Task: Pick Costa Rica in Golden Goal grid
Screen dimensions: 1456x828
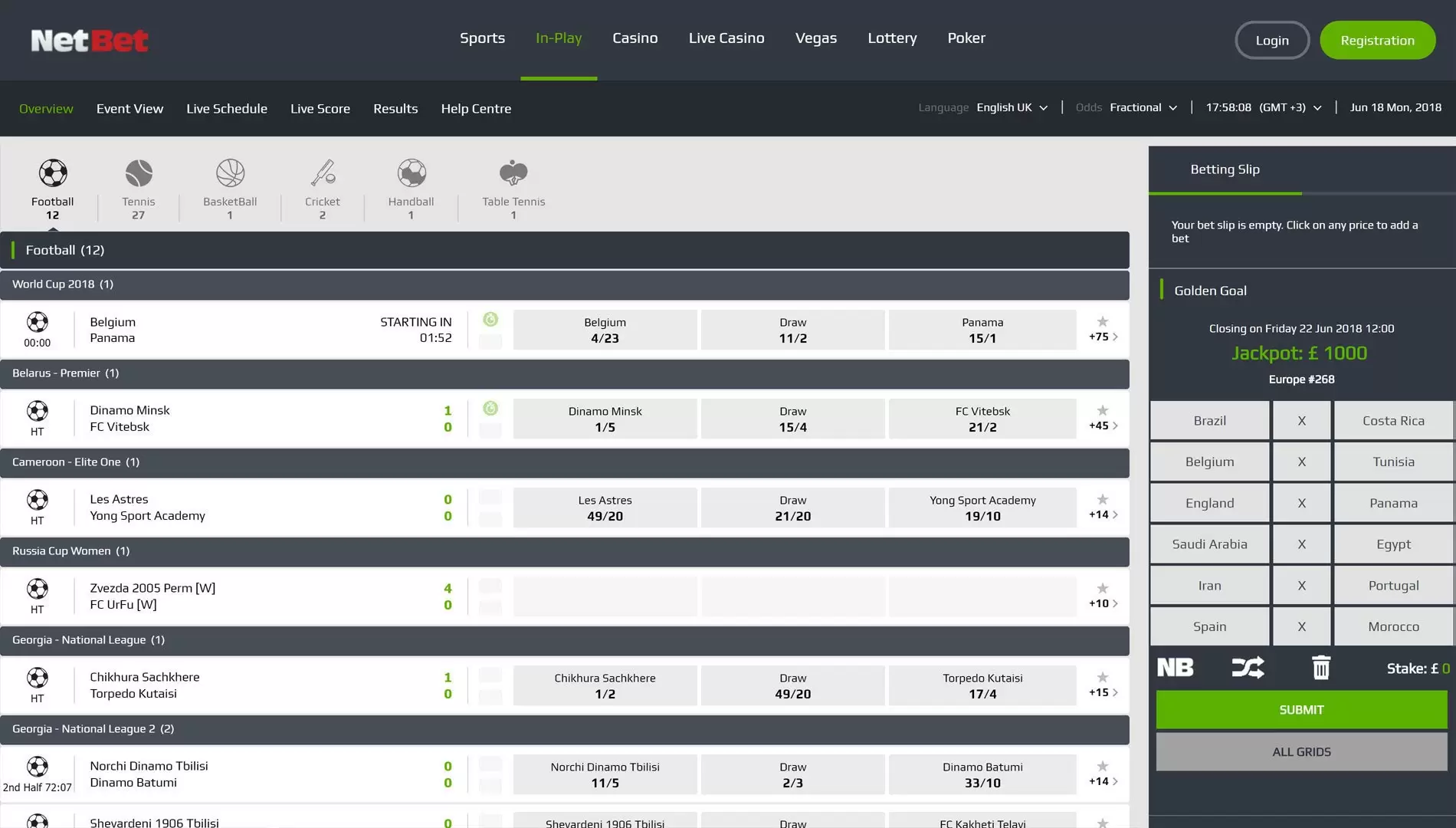Action: [x=1393, y=420]
